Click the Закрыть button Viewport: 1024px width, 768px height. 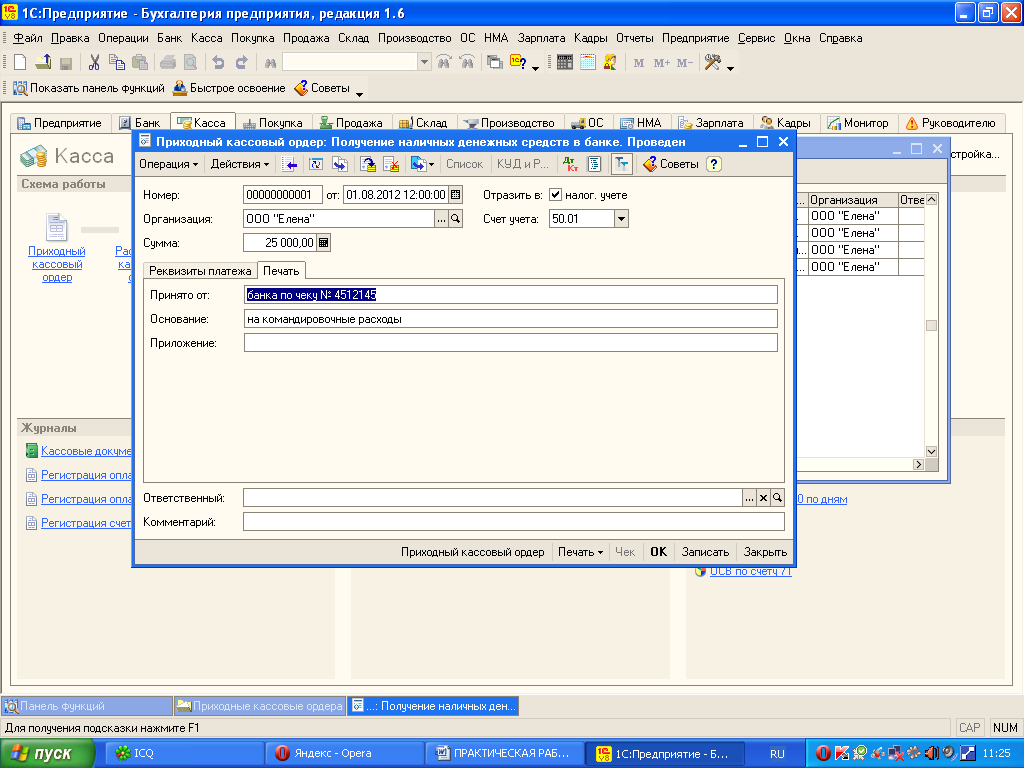pos(765,552)
